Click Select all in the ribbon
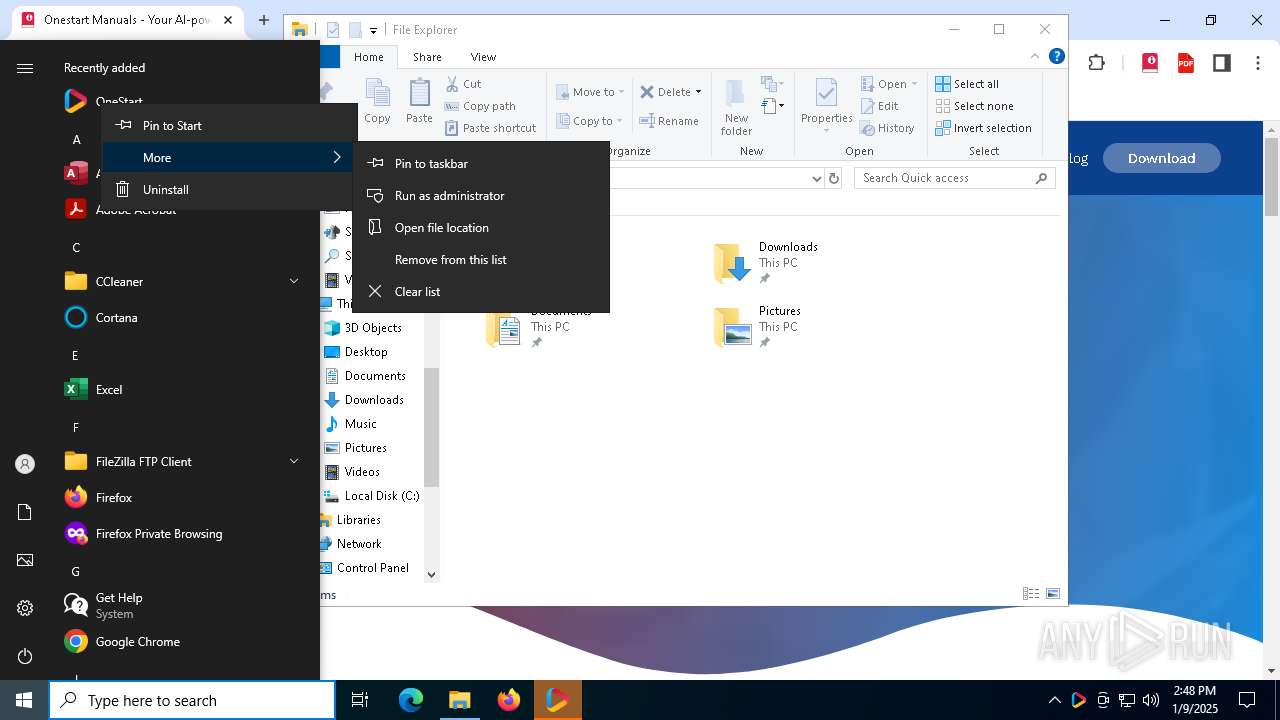Image resolution: width=1280 pixels, height=720 pixels. tap(967, 84)
